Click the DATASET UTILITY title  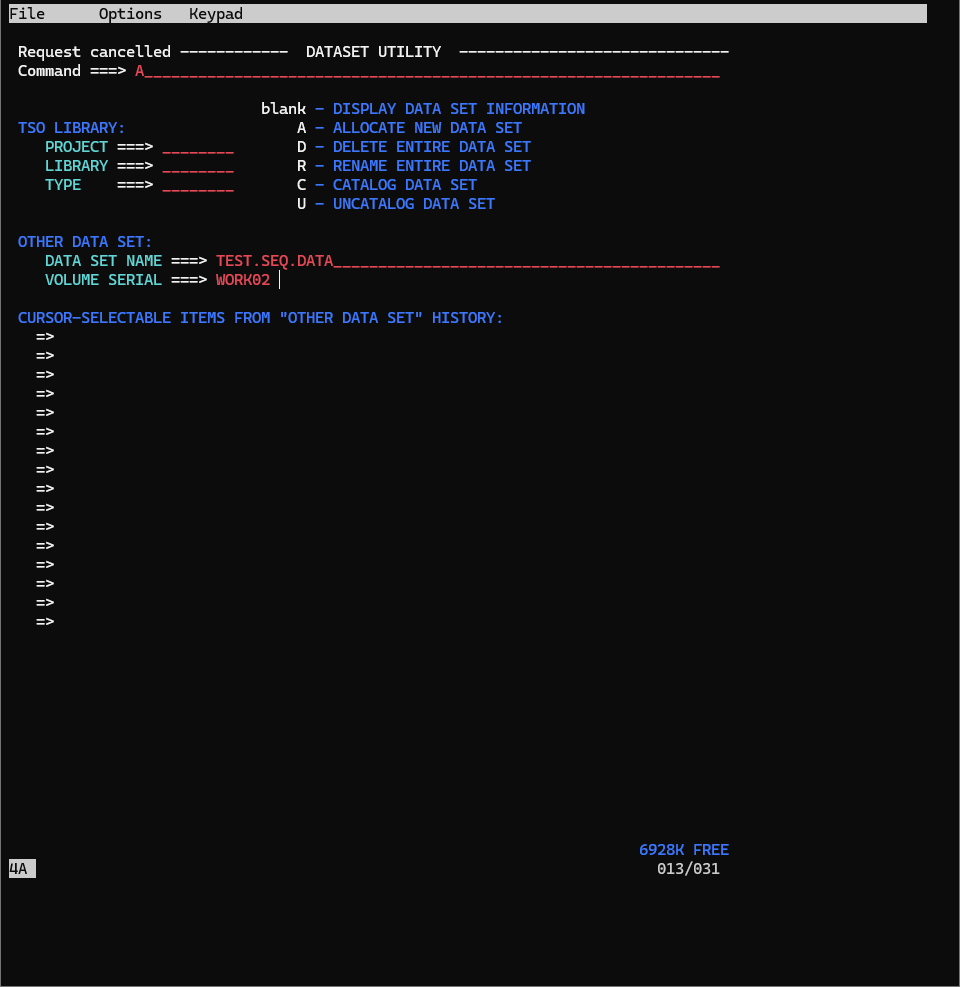[373, 52]
